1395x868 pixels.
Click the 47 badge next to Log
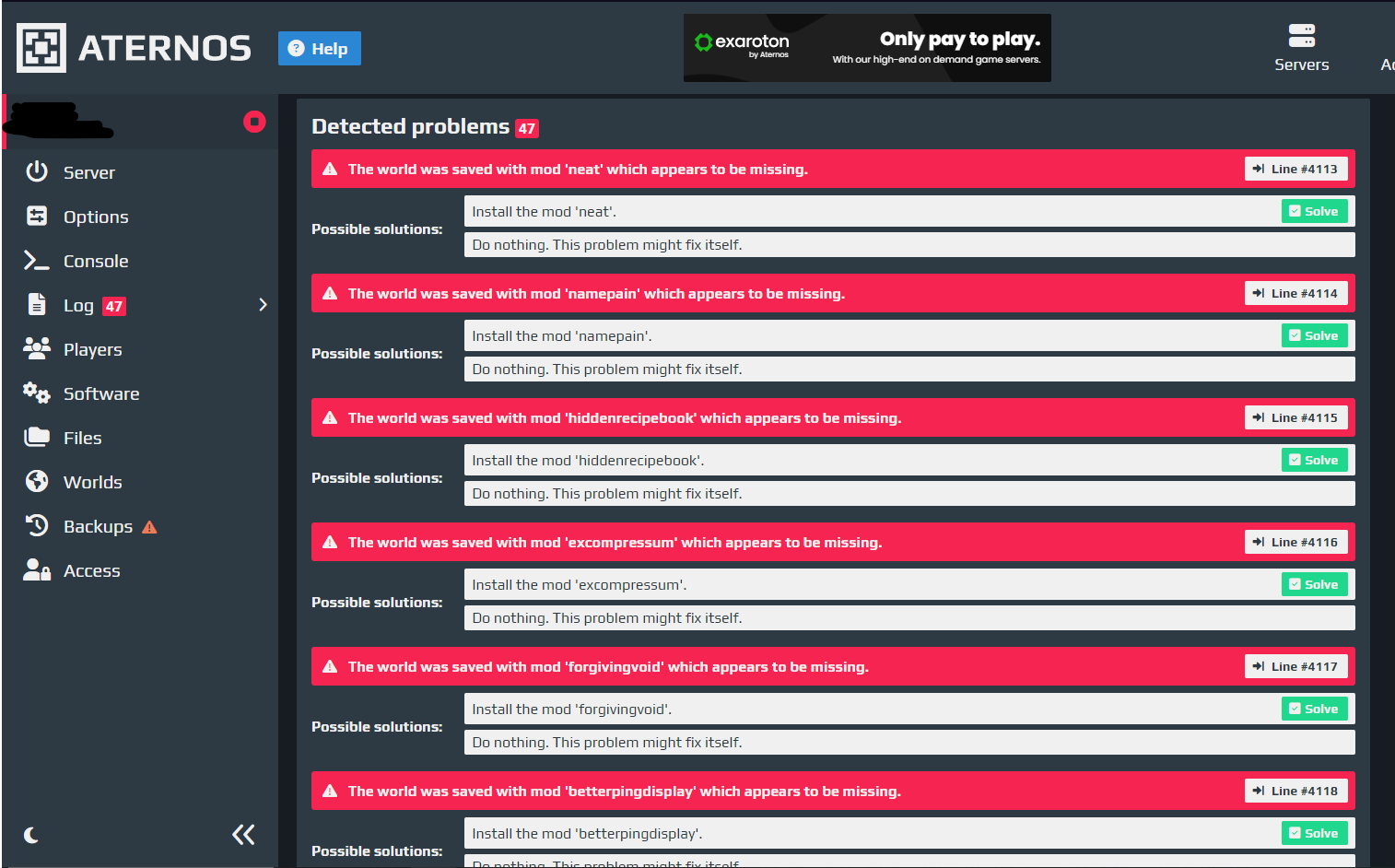[x=113, y=306]
